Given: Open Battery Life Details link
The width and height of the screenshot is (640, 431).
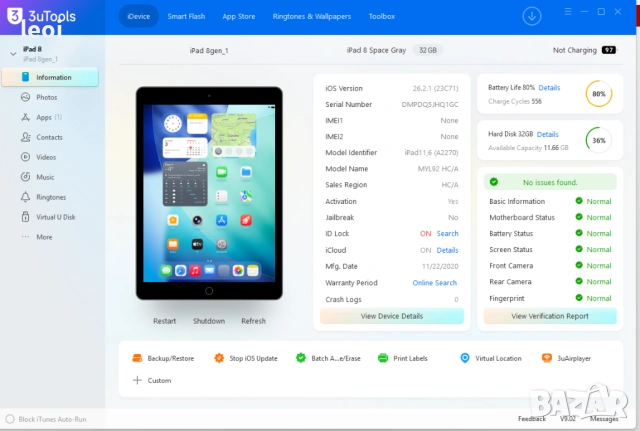Looking at the screenshot, I should [x=549, y=88].
